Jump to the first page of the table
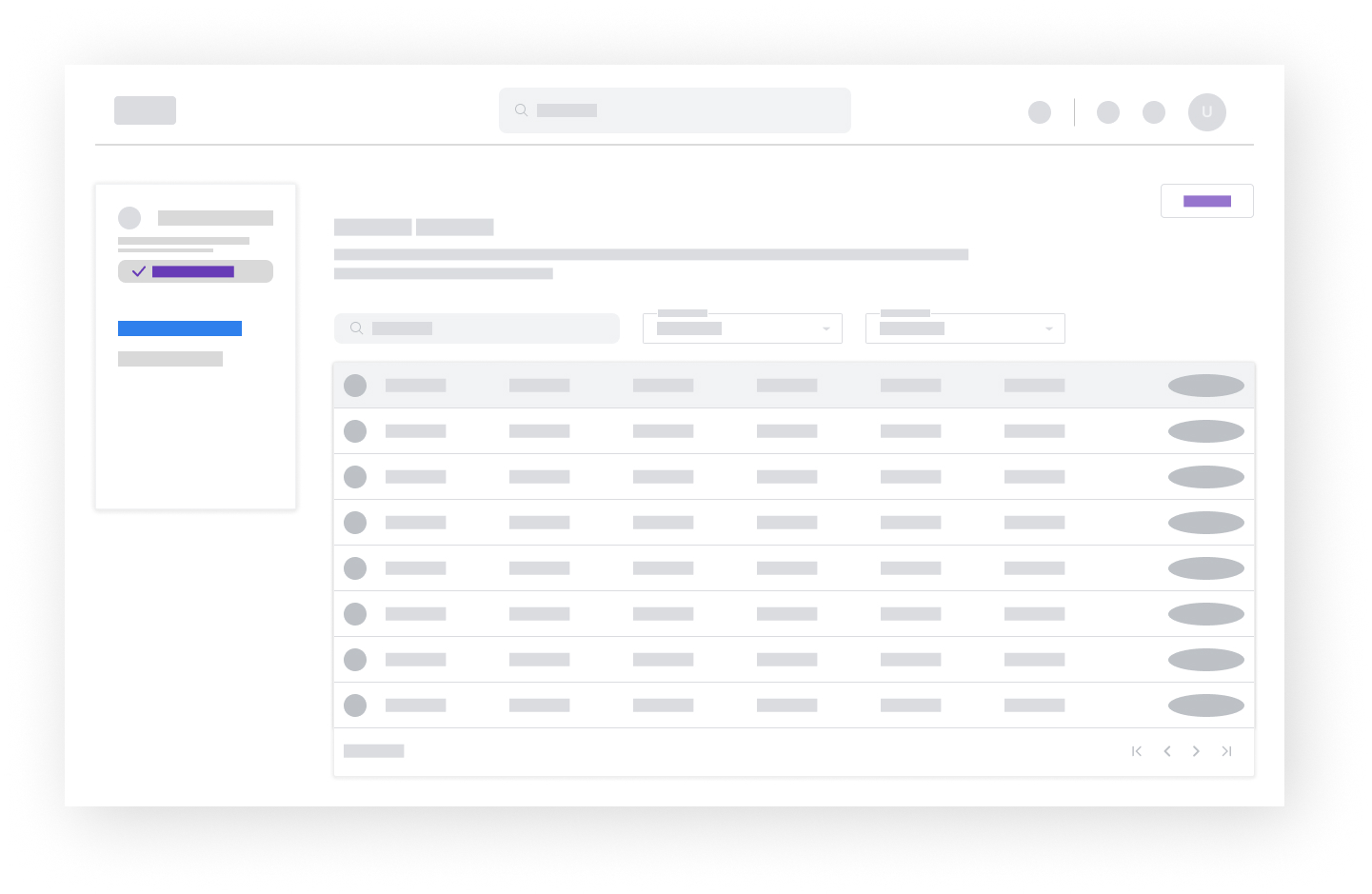The height and width of the screenshot is (894, 1372). point(1137,751)
